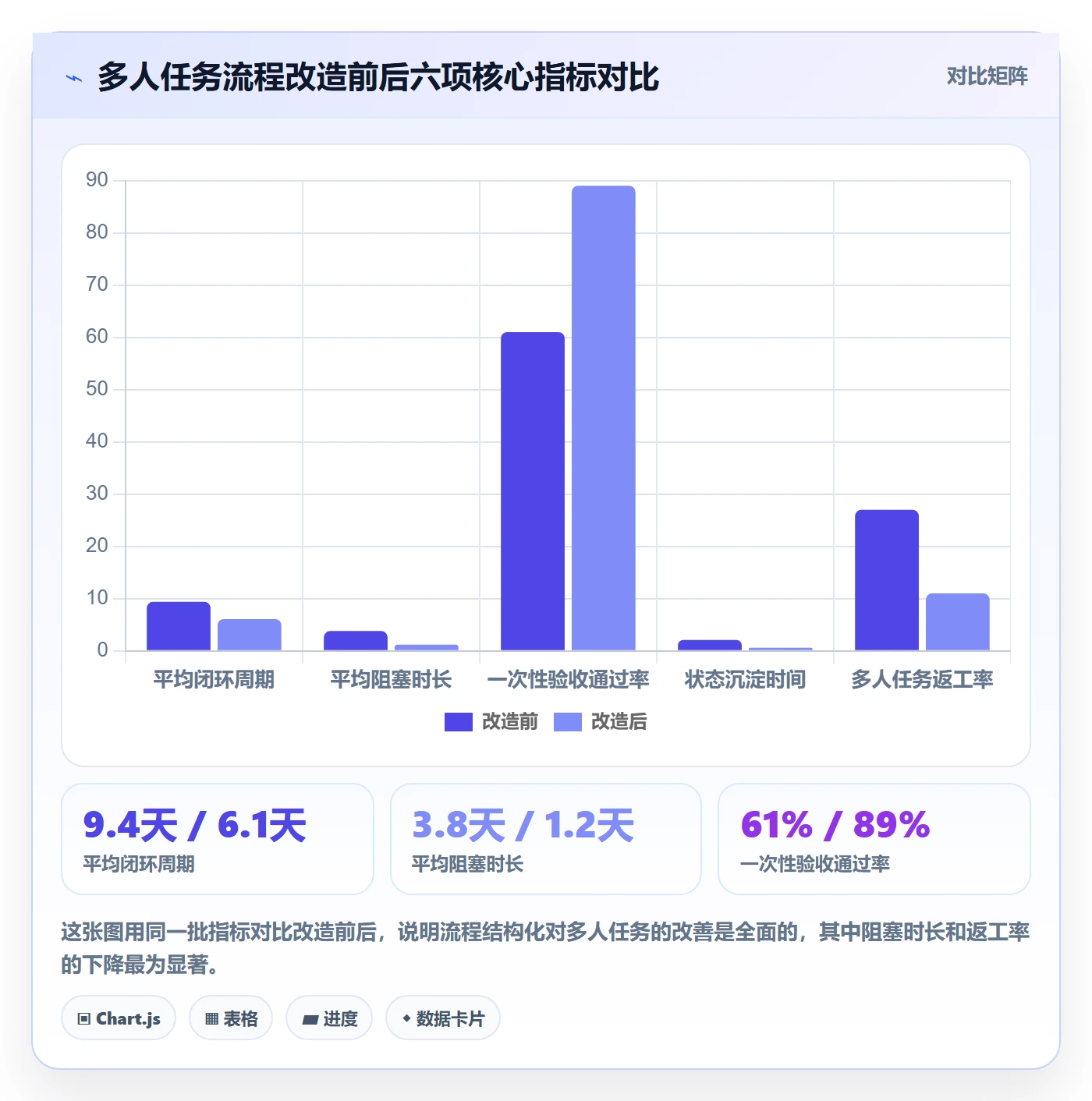Toggle the 改造前 legend color swatch
The width and height of the screenshot is (1092, 1101).
coord(459,722)
